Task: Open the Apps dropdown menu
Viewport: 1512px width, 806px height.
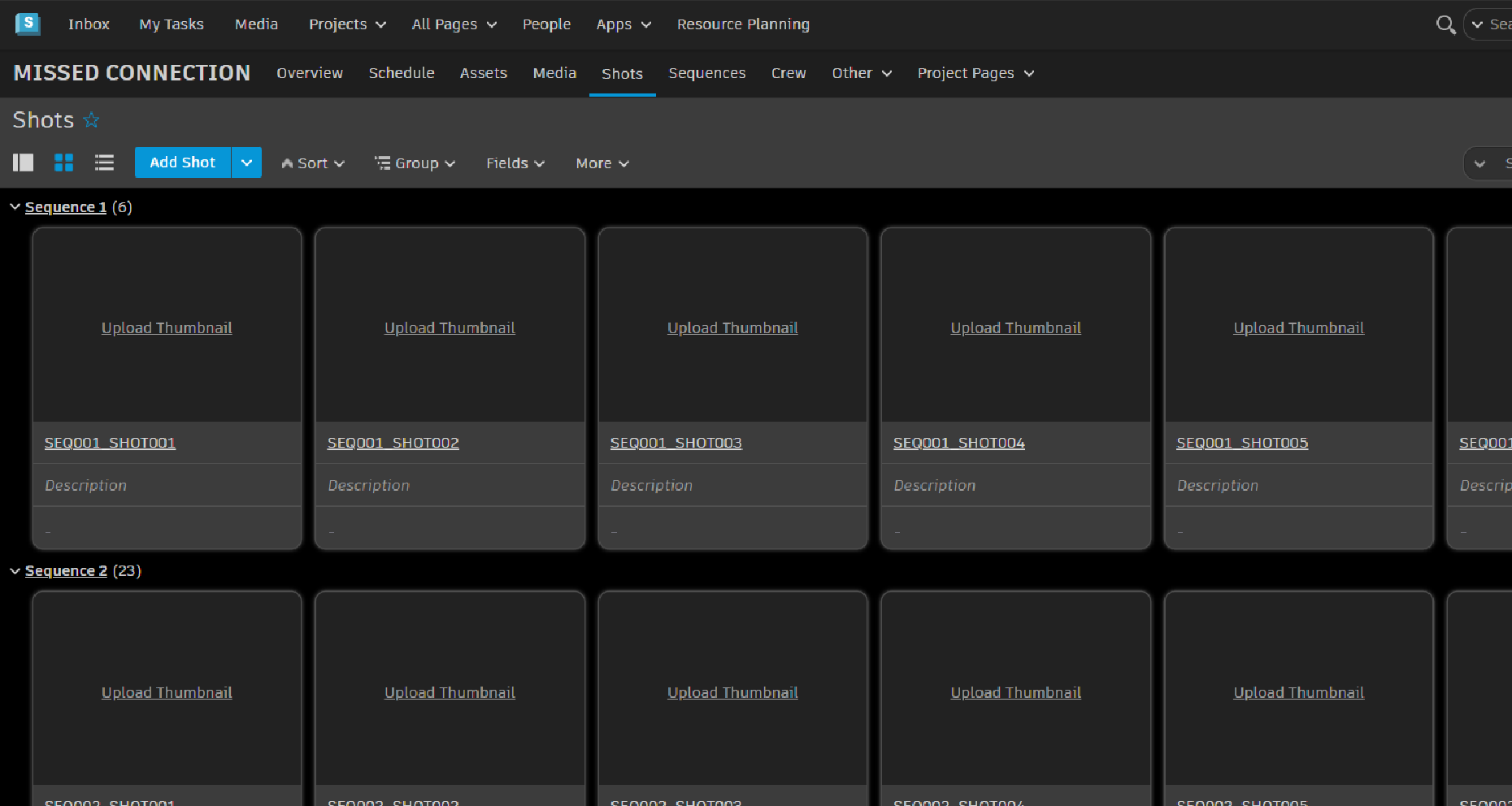Action: 623,24
